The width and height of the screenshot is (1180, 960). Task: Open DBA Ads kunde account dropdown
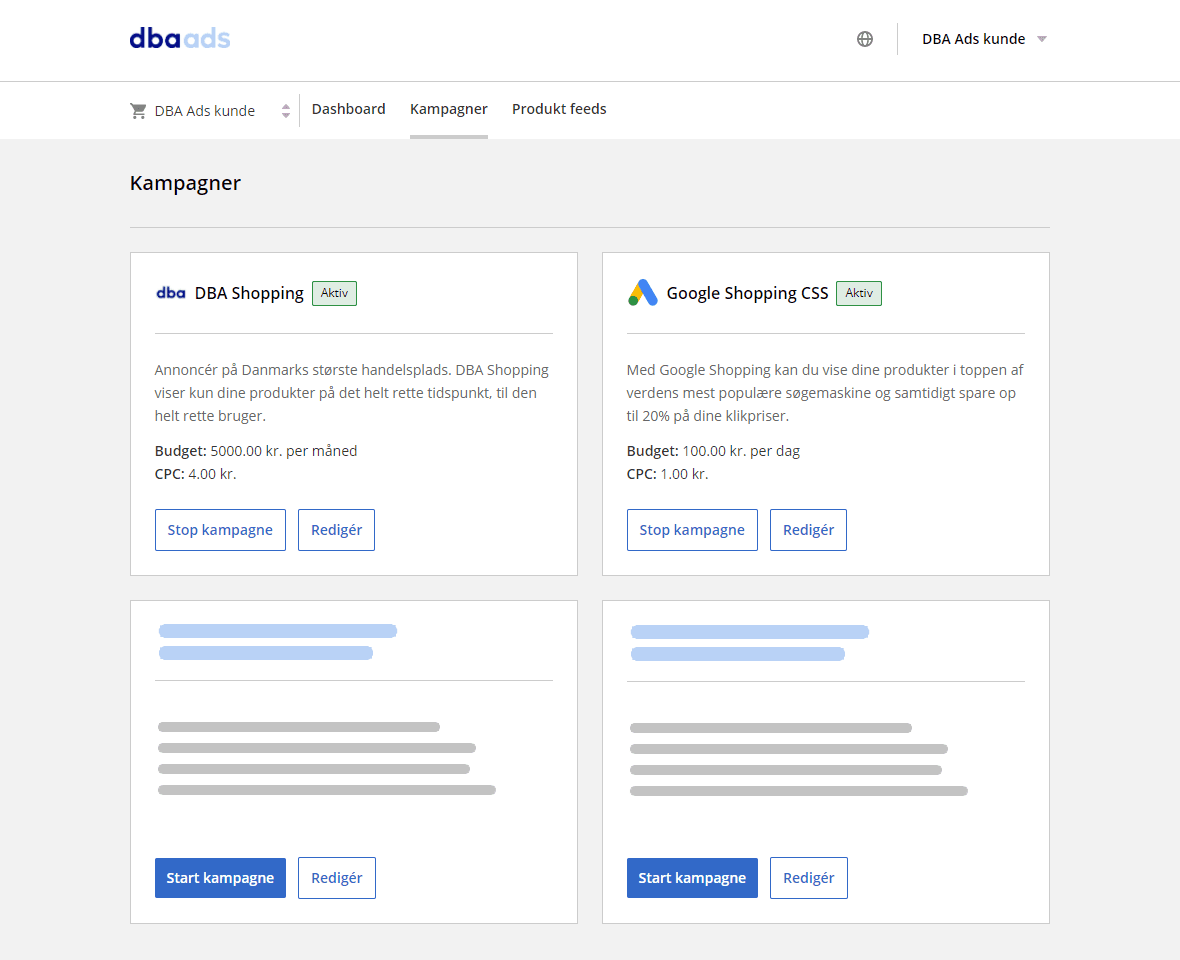click(984, 39)
